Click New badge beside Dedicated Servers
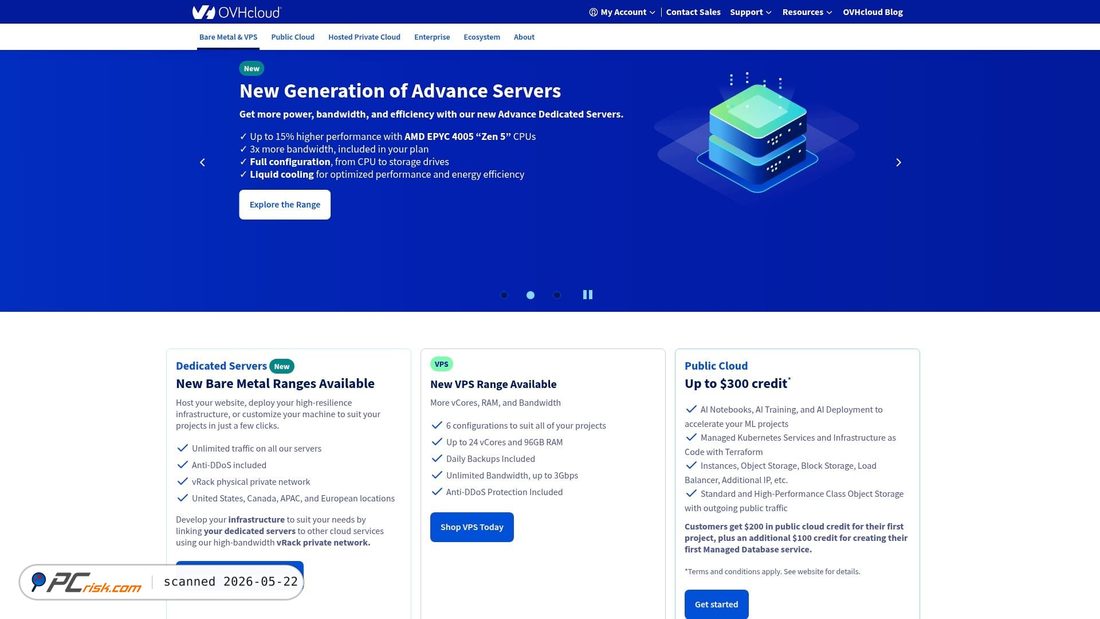This screenshot has height=619, width=1100. [x=281, y=366]
